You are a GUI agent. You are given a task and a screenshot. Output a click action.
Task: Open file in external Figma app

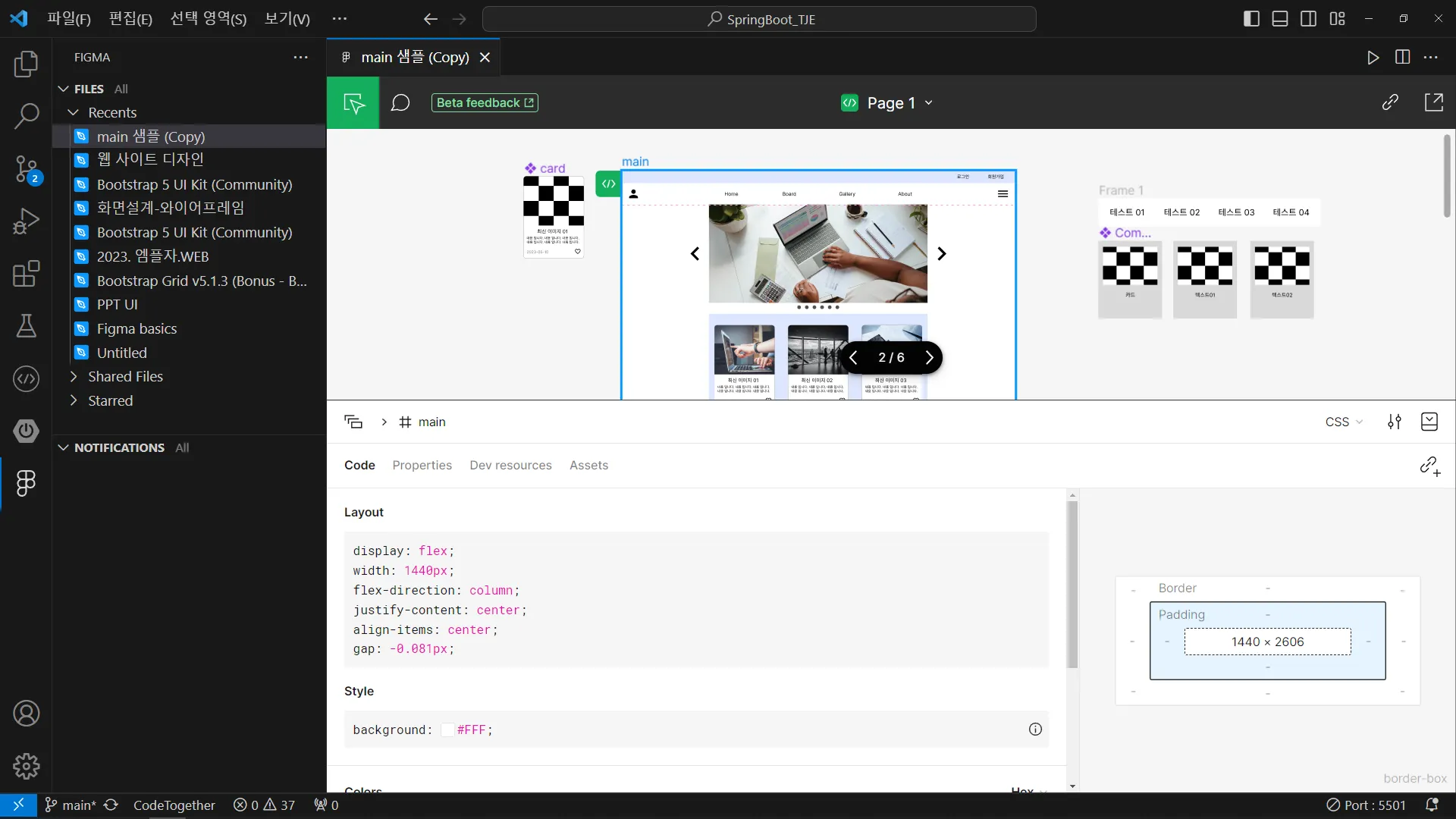tap(1434, 102)
